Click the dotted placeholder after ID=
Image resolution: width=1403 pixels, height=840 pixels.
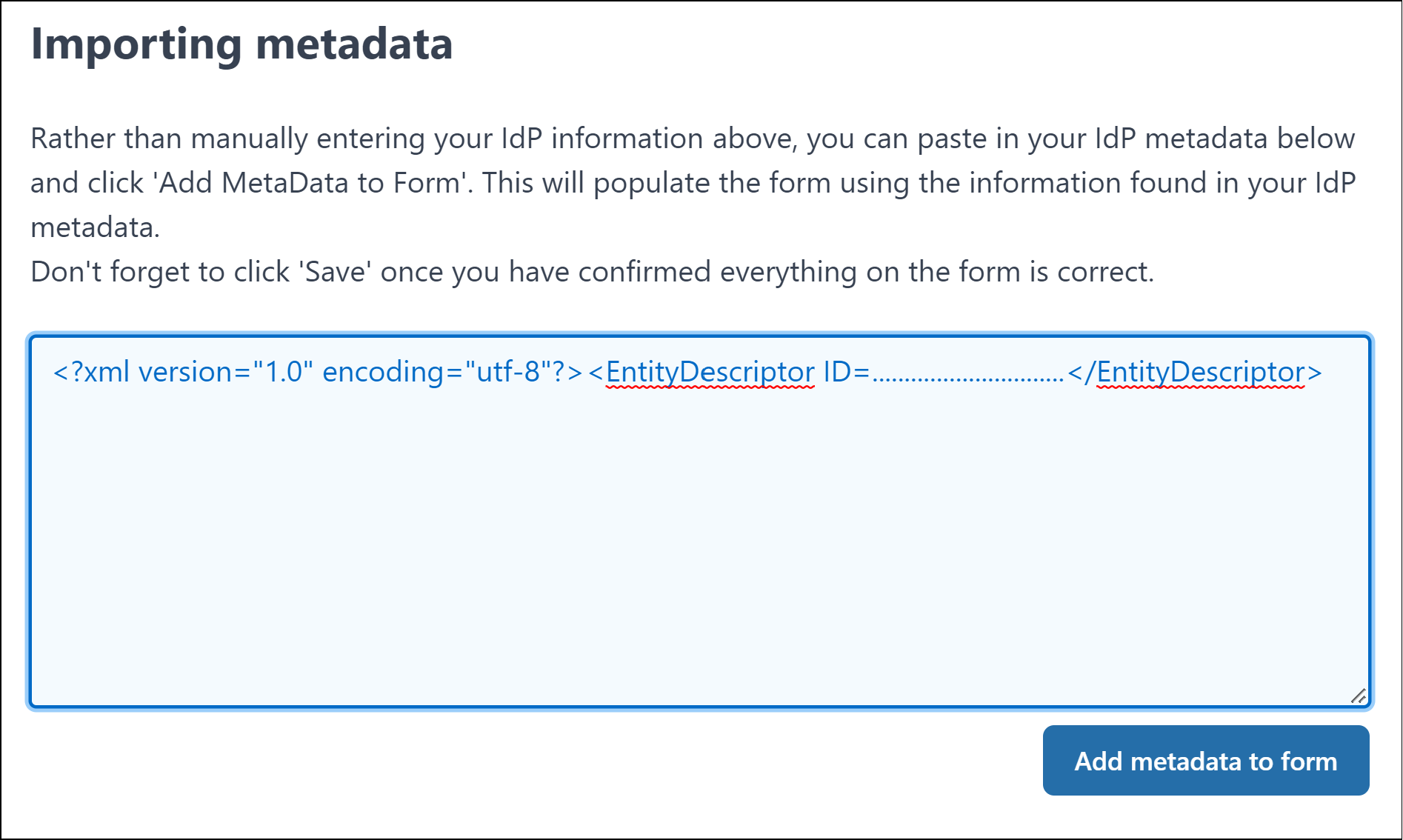tap(967, 376)
